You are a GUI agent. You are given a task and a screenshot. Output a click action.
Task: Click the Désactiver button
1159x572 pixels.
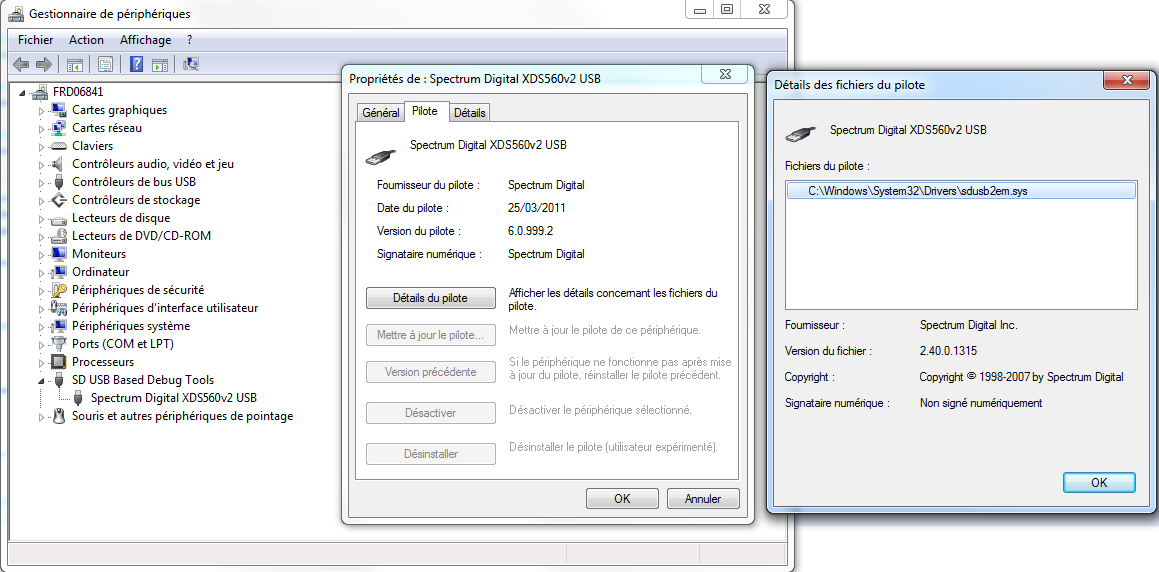click(431, 412)
